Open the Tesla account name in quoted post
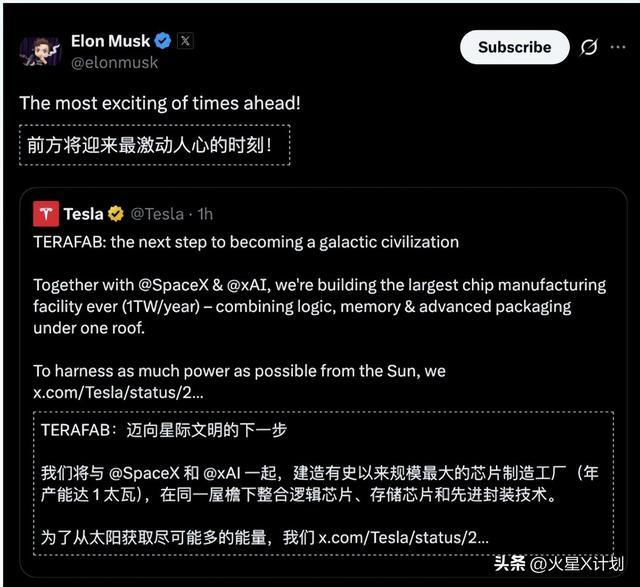This screenshot has width=640, height=587. (83, 213)
